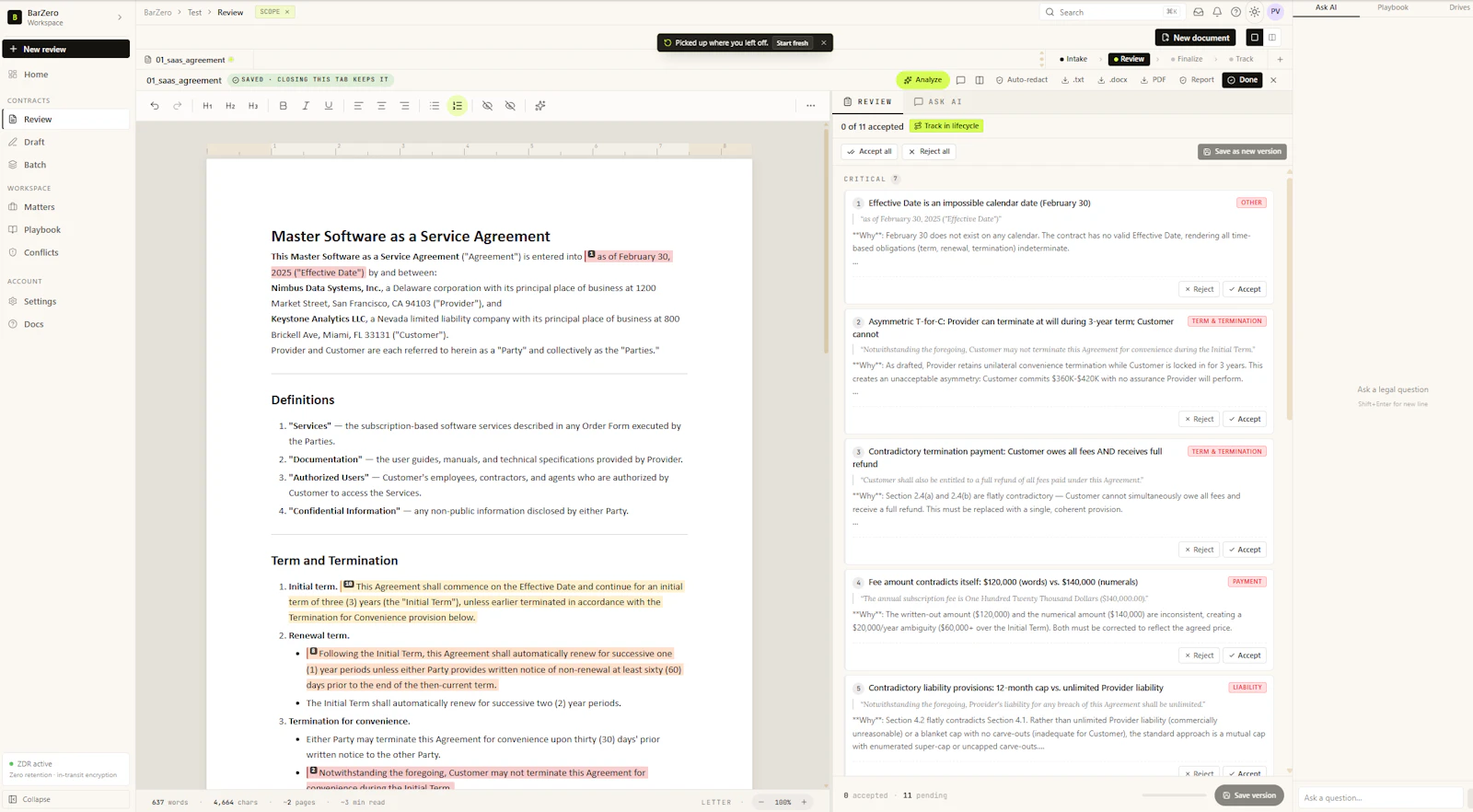This screenshot has width=1473, height=812.
Task: Open Settings in the sidebar
Action: (x=66, y=301)
